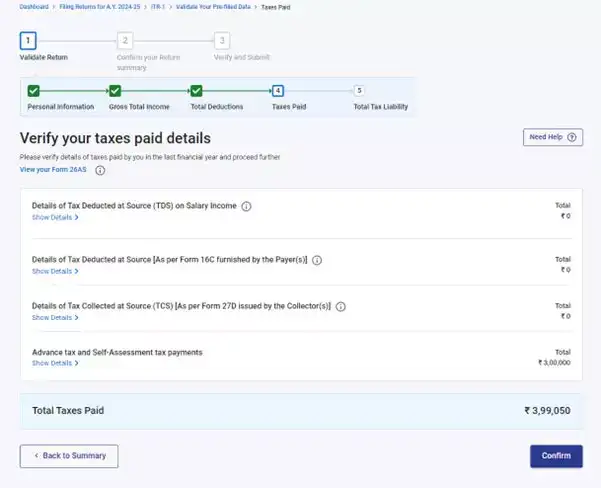Click Gross Total Income green check step
This screenshot has height=488, width=601.
click(115, 91)
